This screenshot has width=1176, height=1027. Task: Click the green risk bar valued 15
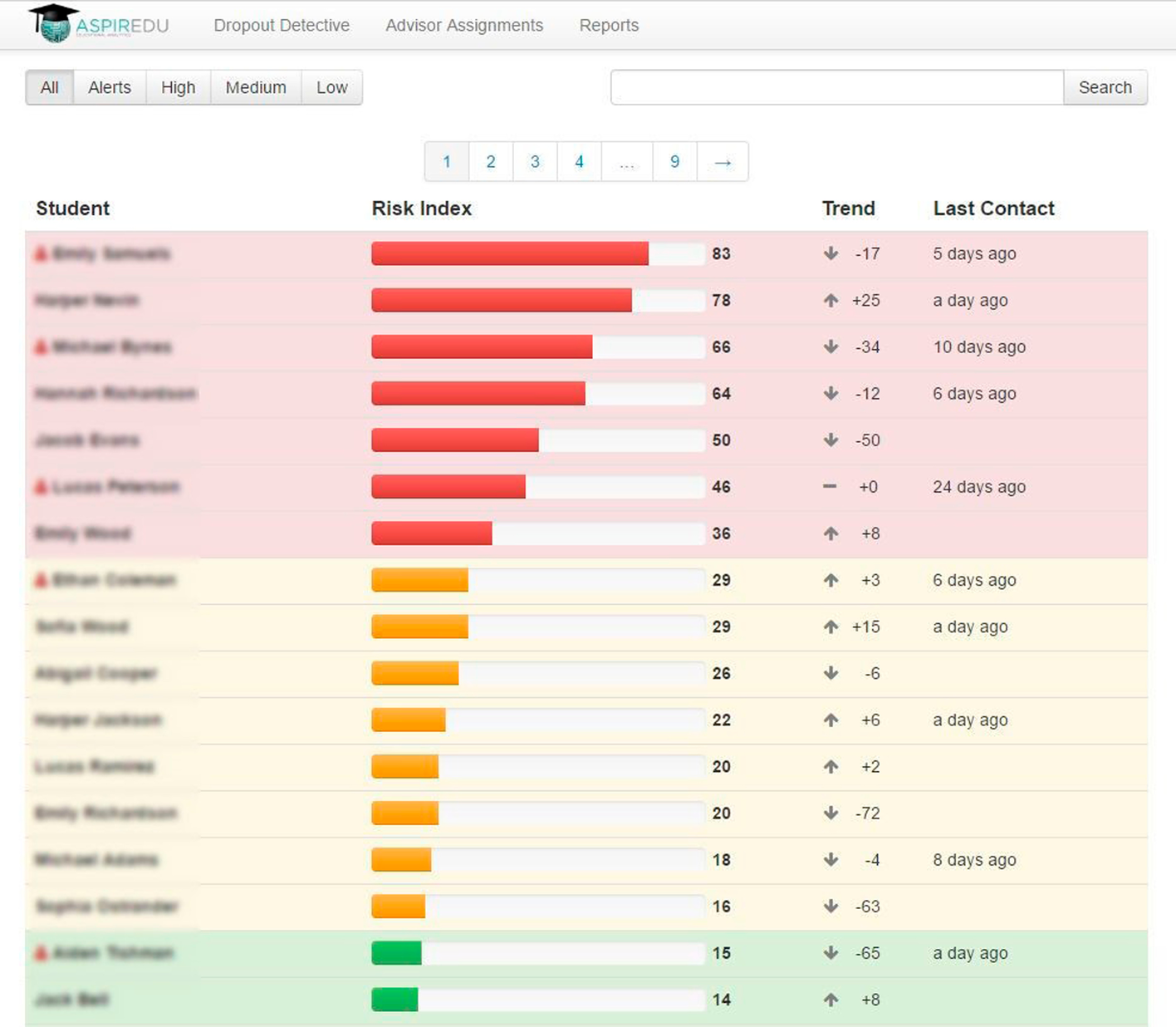[397, 952]
